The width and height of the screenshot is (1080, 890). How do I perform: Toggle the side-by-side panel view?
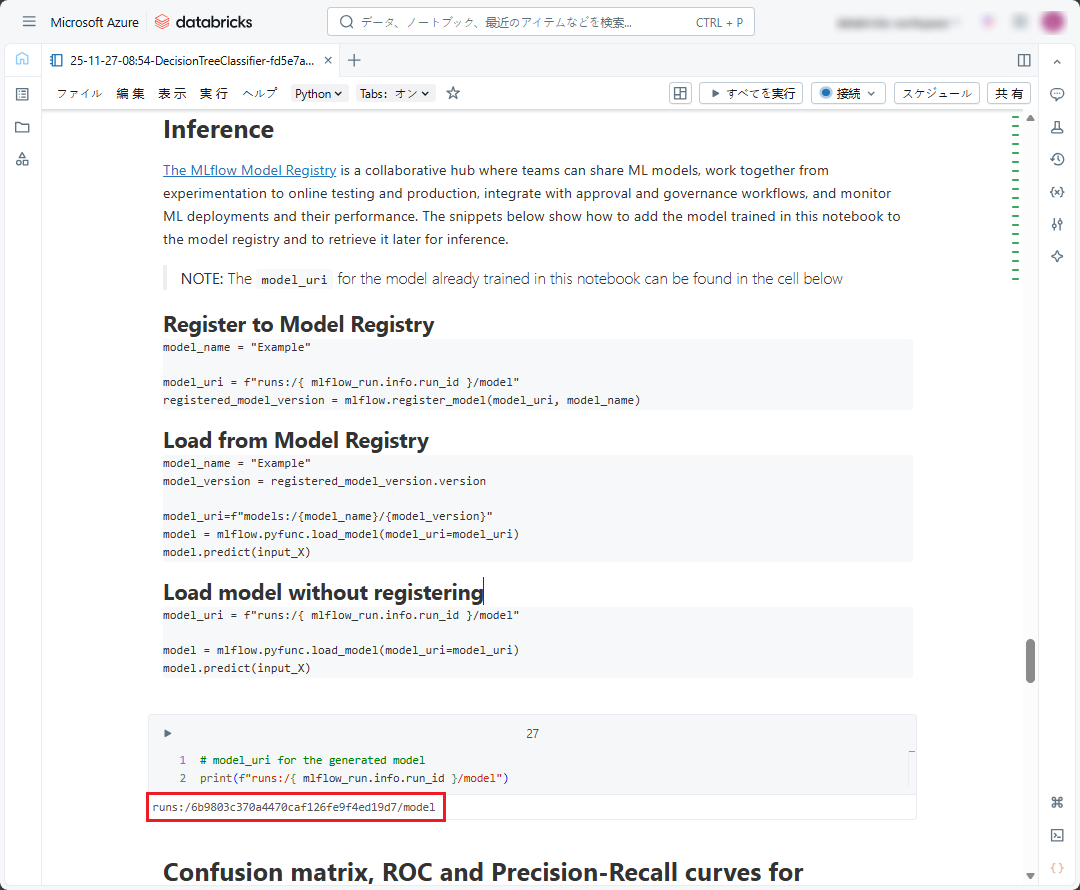point(1024,60)
